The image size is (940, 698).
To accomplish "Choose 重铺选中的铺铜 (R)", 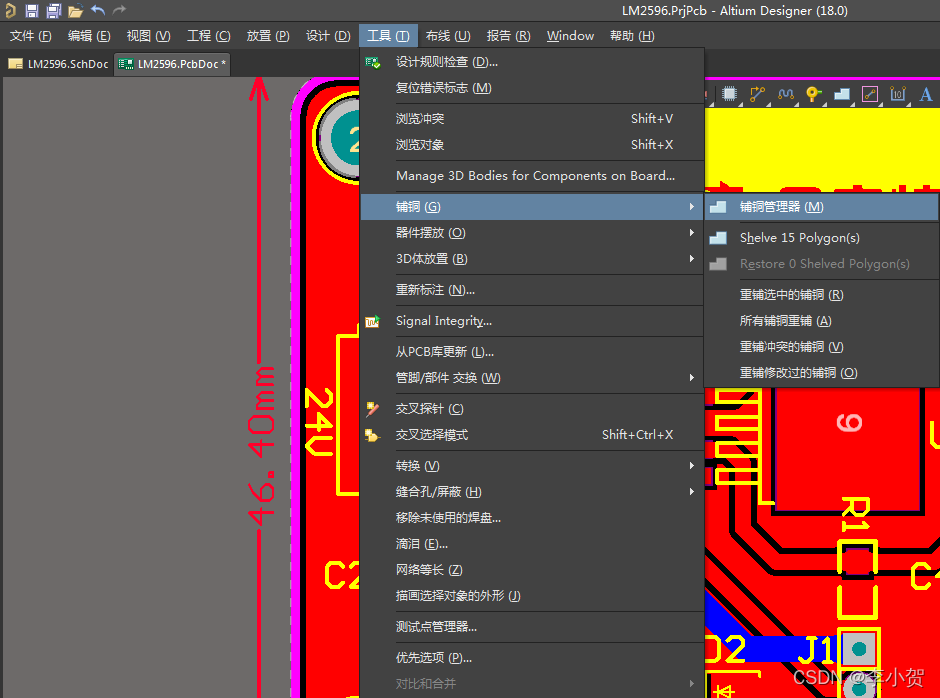I will (821, 295).
